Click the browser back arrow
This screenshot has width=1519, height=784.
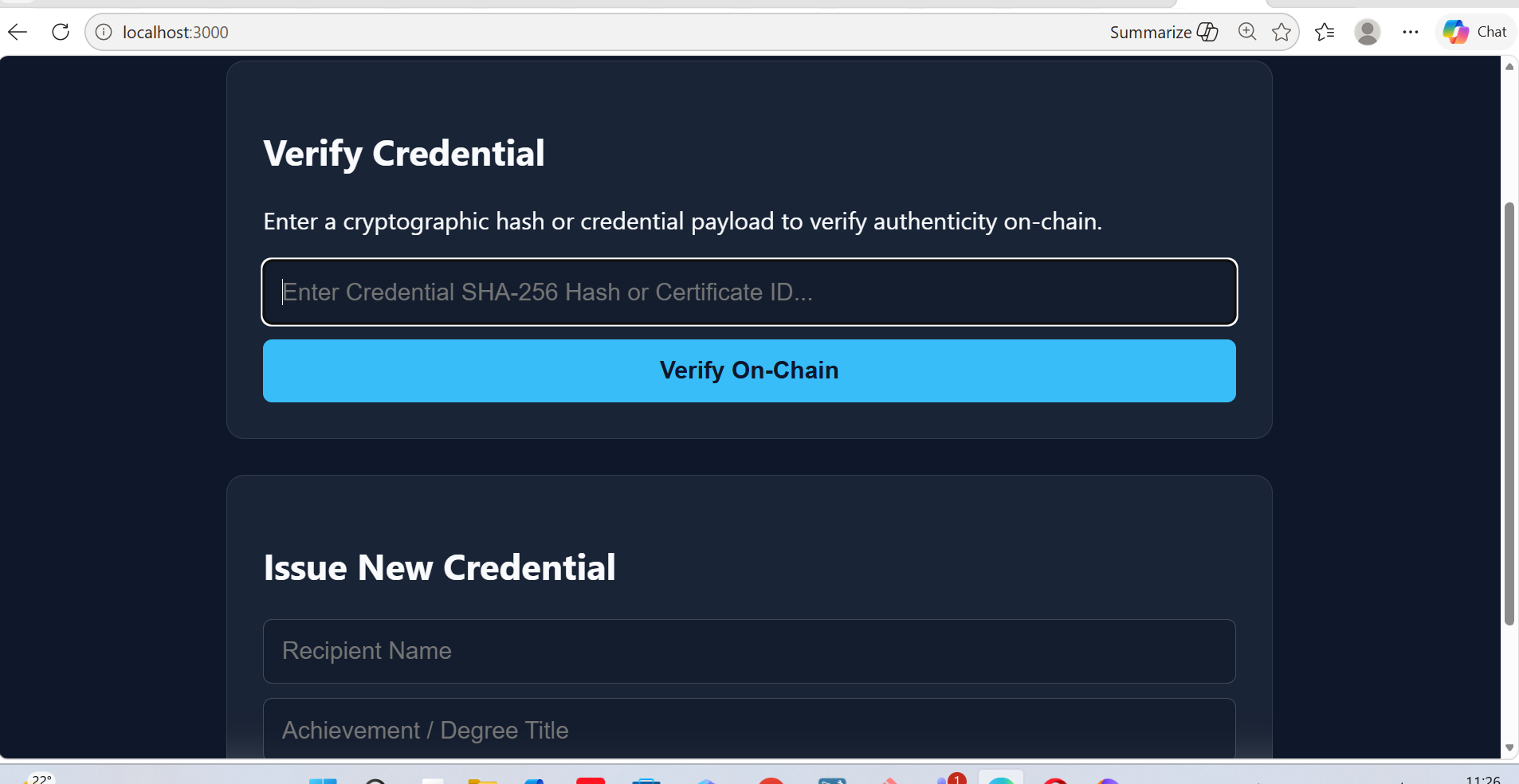[x=18, y=32]
